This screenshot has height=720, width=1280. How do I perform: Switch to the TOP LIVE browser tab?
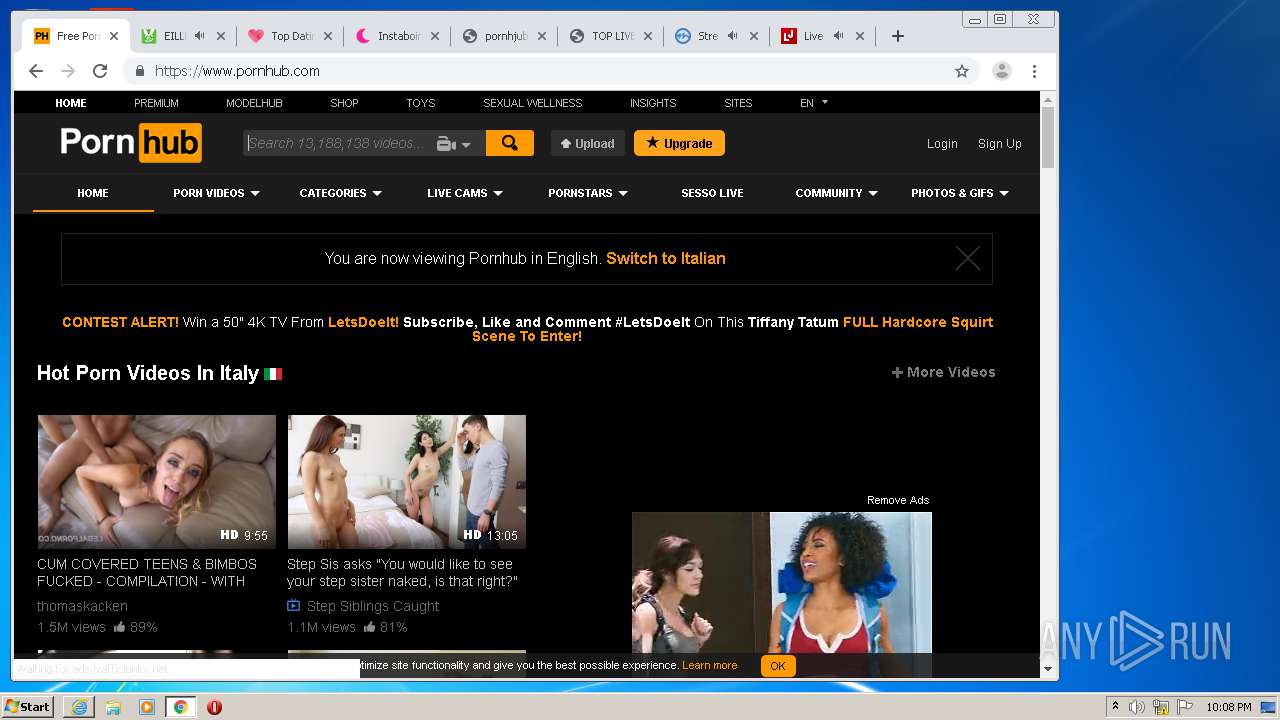pyautogui.click(x=610, y=36)
